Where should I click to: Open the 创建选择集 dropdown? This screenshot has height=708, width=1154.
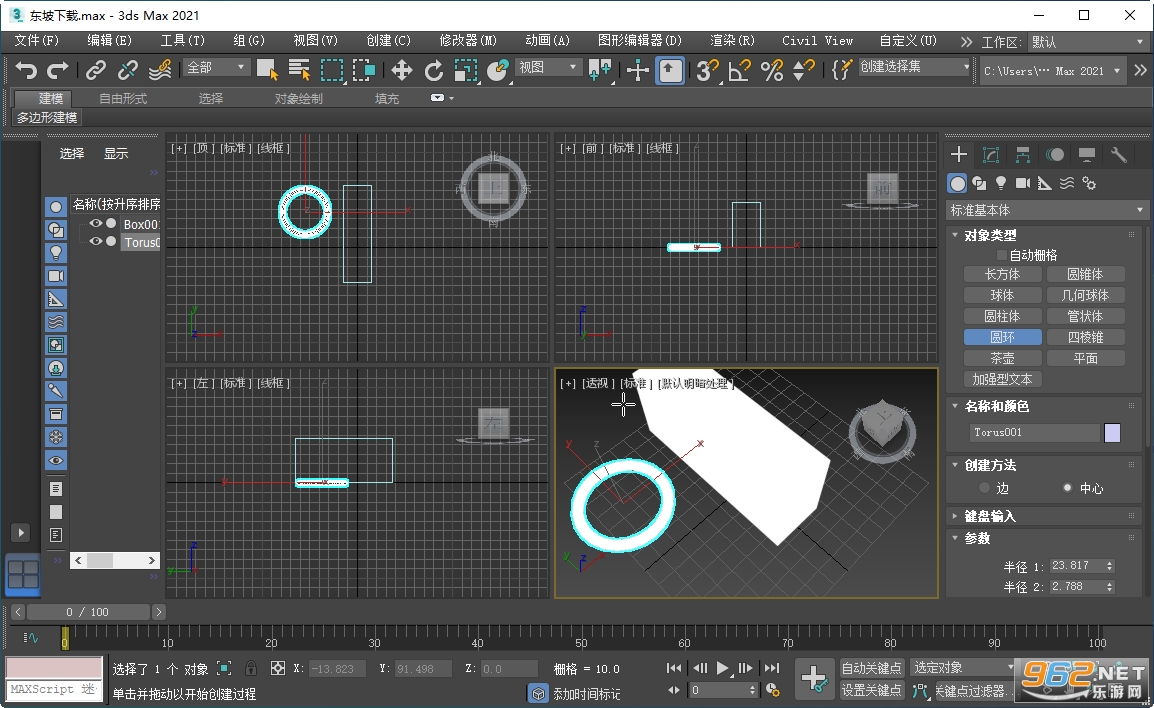pyautogui.click(x=916, y=67)
